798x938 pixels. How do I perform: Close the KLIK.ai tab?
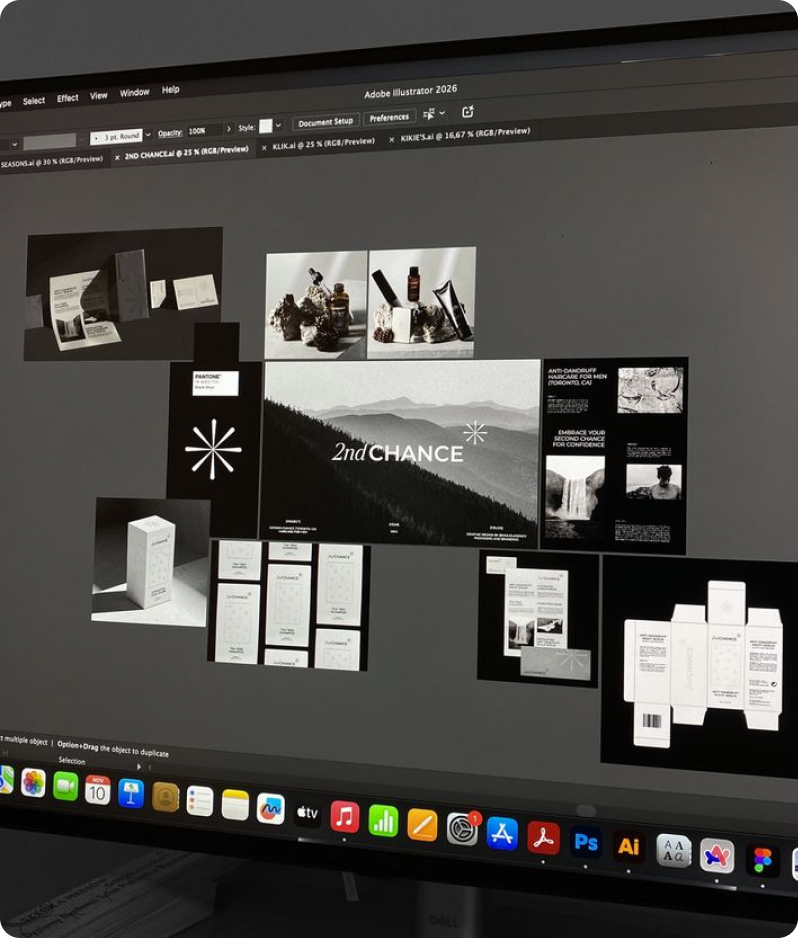264,147
